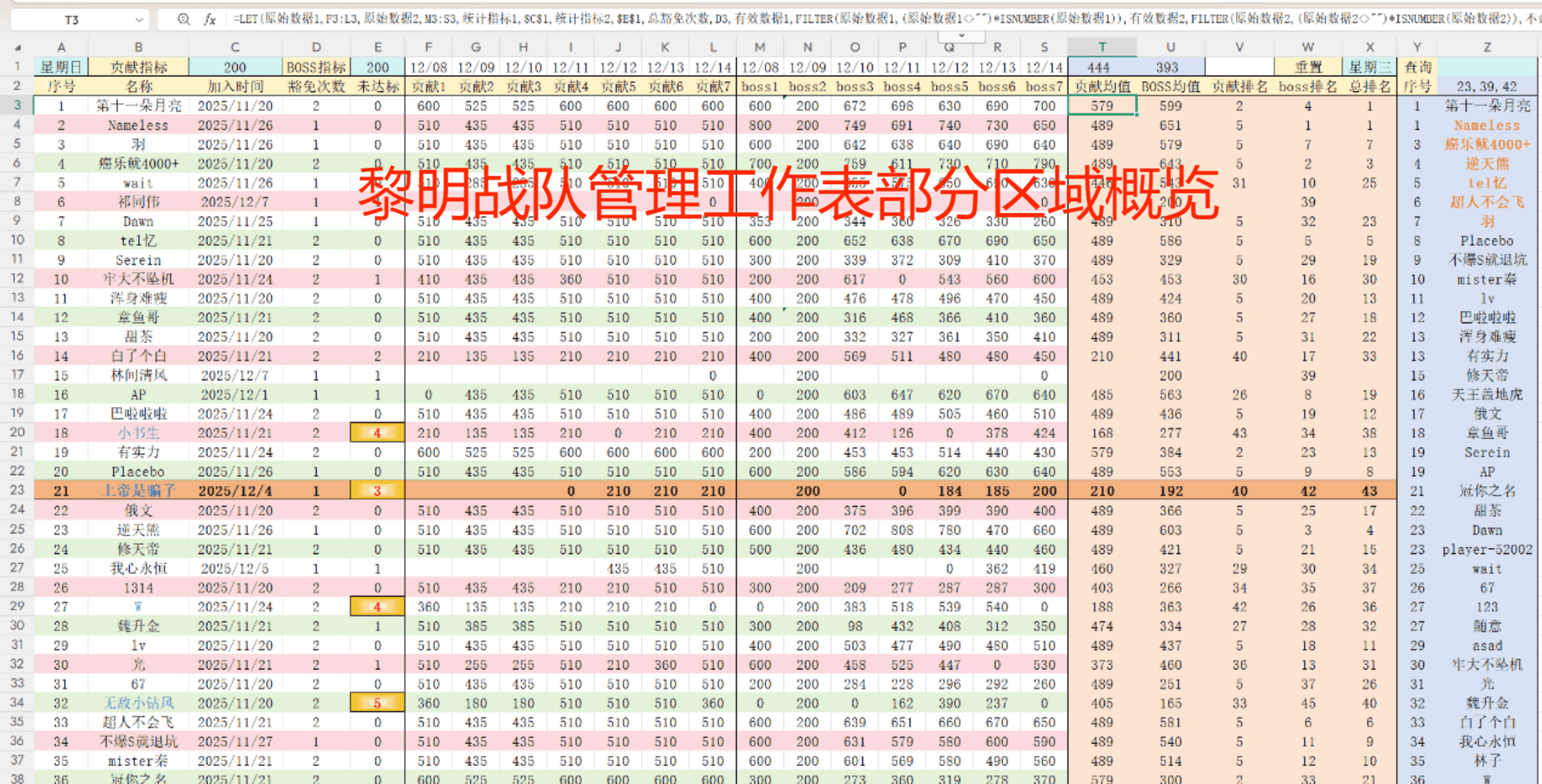1542x784 pixels.
Task: Click the 查询 cell in column Y
Action: point(1417,67)
